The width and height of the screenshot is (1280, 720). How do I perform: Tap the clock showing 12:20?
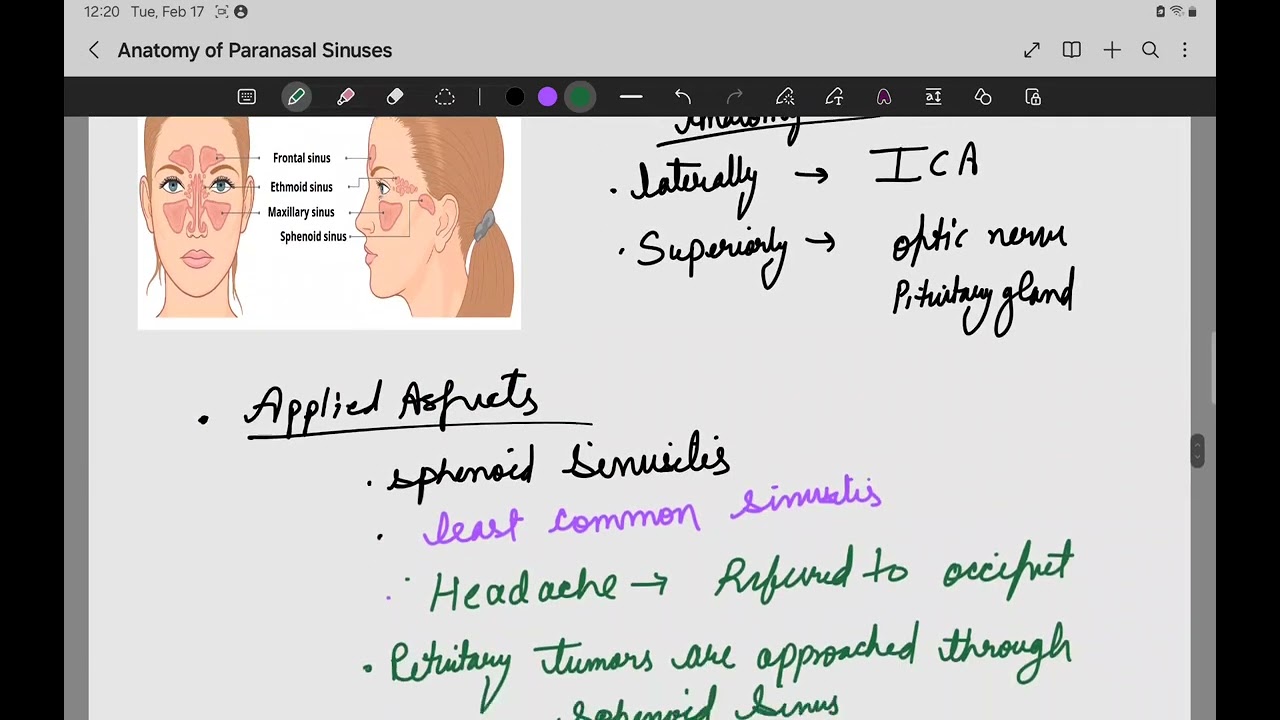tap(102, 12)
